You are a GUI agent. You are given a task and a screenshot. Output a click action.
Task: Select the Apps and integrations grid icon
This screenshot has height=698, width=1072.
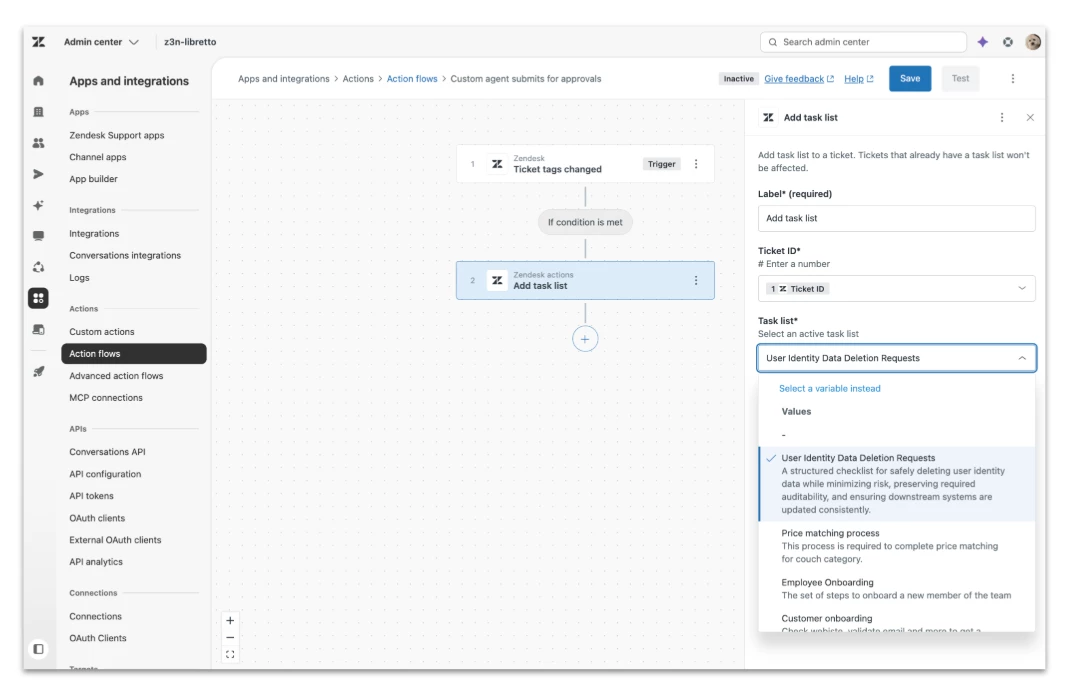pos(38,298)
